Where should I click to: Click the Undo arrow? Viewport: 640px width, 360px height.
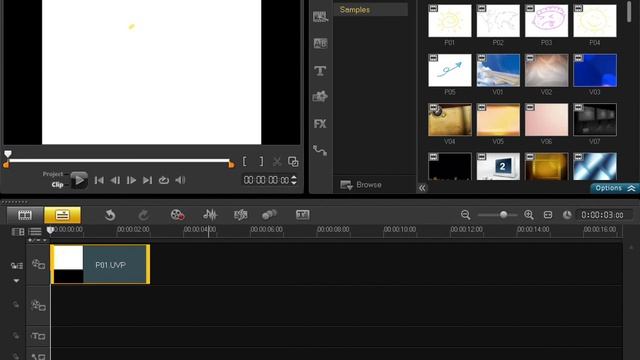pos(110,215)
